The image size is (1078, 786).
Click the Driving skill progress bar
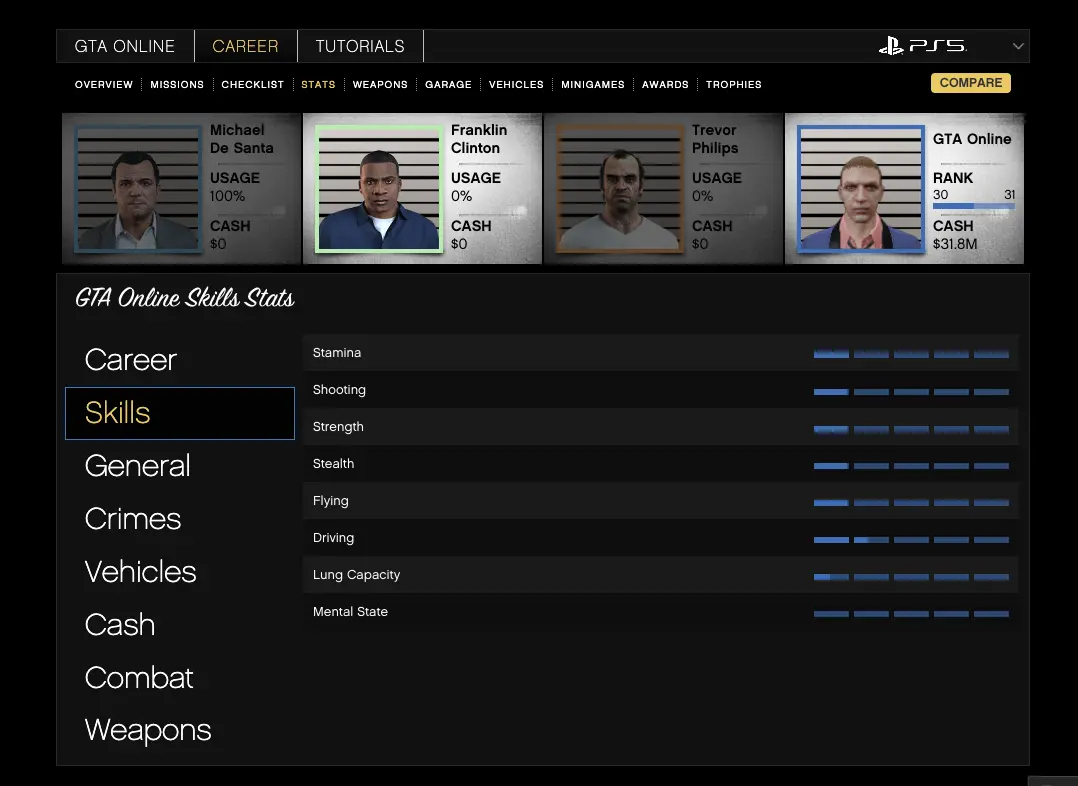pos(911,539)
